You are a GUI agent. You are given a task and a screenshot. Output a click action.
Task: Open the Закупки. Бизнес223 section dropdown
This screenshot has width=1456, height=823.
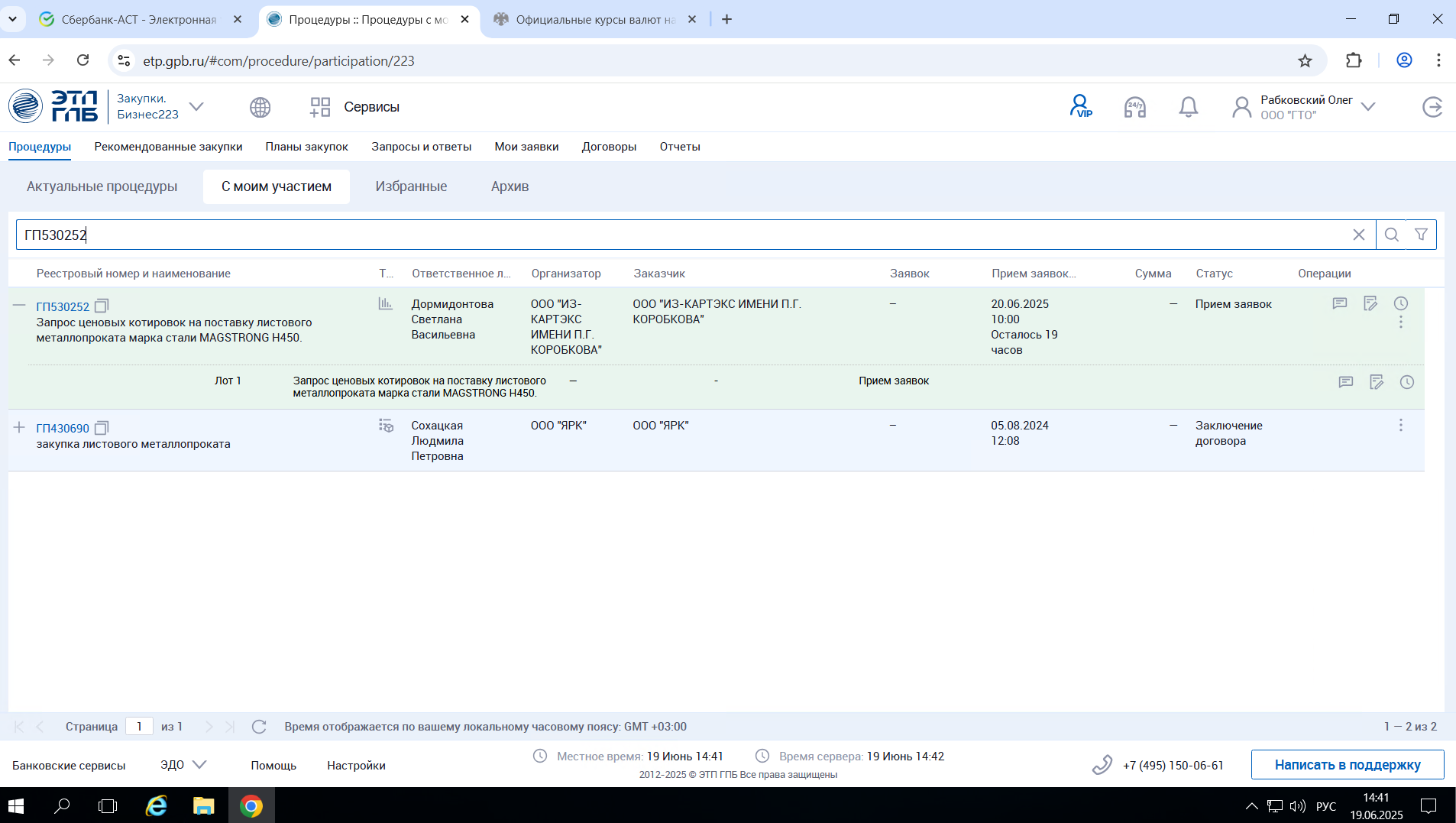(x=196, y=107)
